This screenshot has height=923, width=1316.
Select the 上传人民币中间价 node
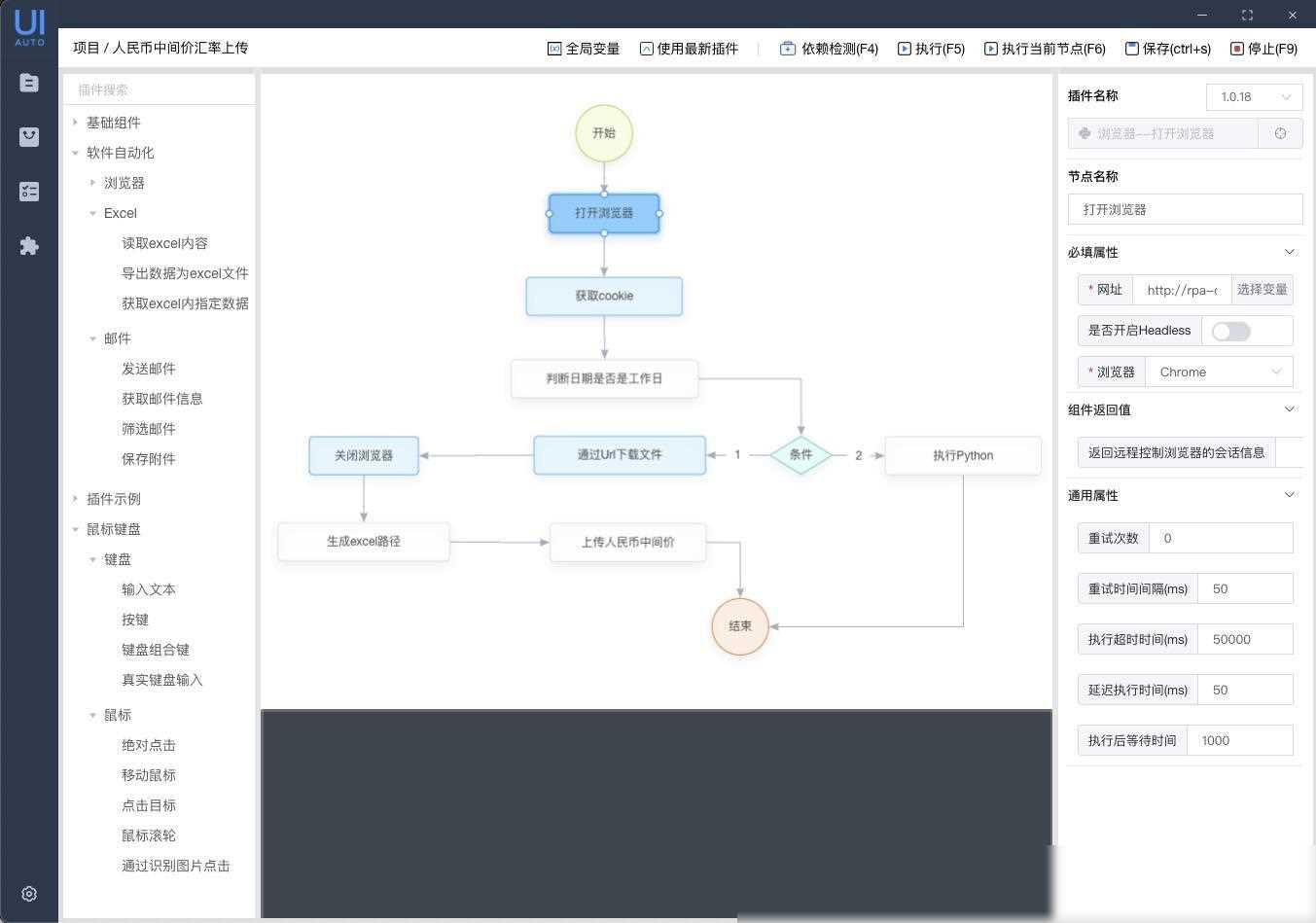pyautogui.click(x=628, y=542)
